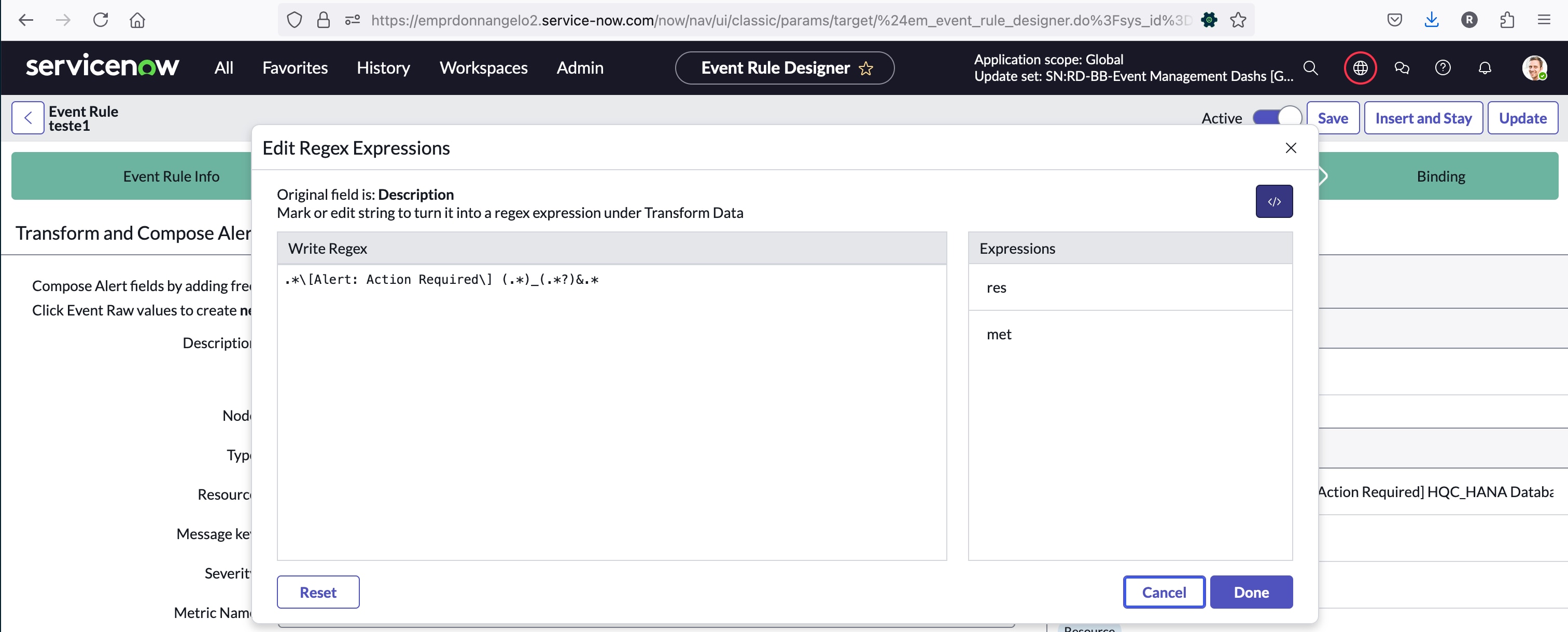The height and width of the screenshot is (632, 1568).
Task: Open the notifications bell icon
Action: click(1485, 67)
